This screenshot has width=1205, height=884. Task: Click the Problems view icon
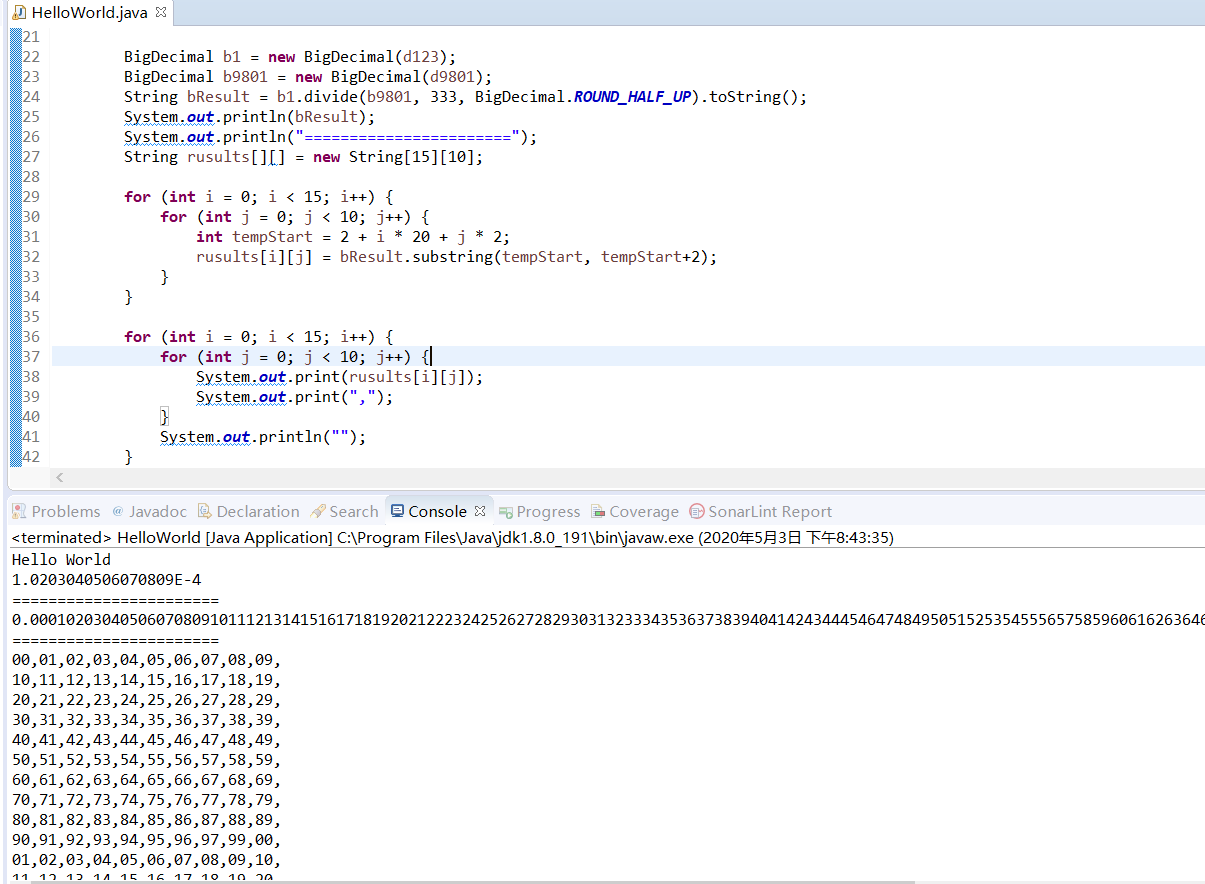(x=19, y=511)
